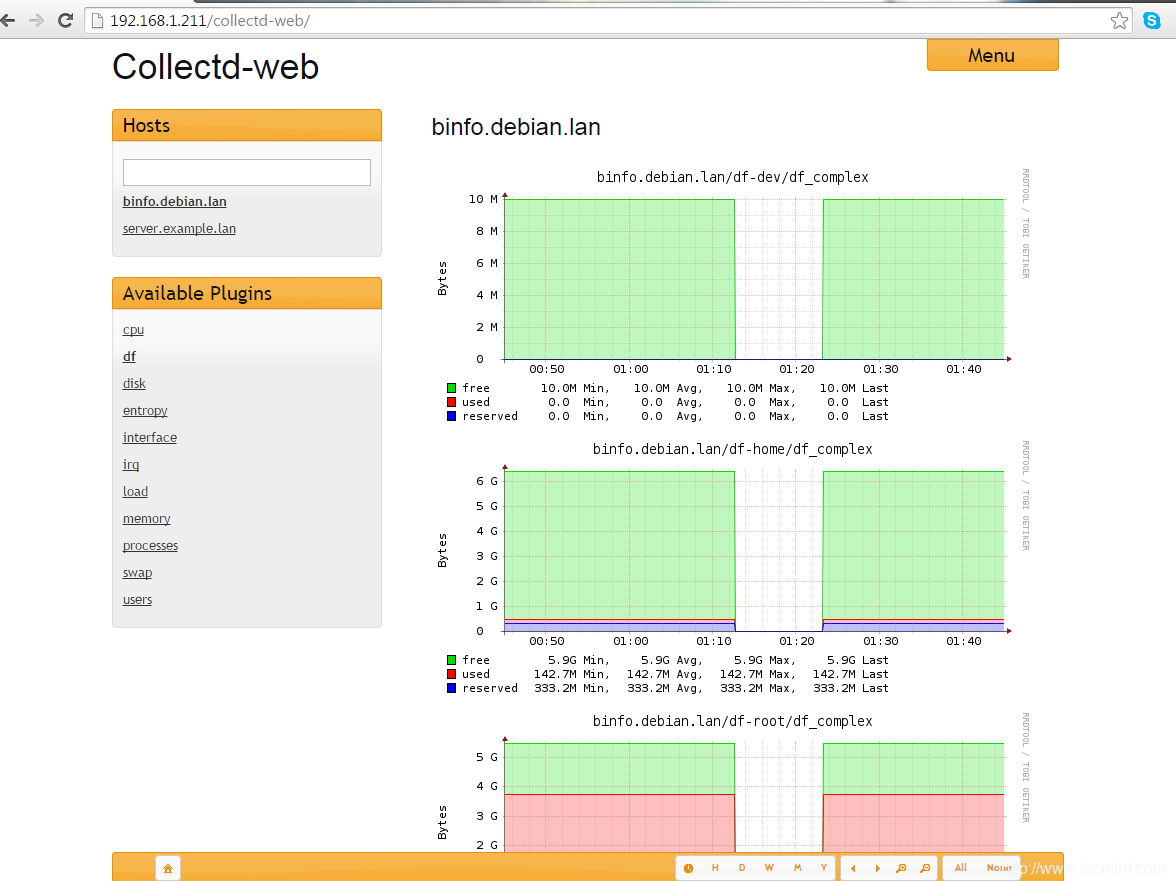Click the All button in bottom toolbar
The height and width of the screenshot is (881, 1176).
click(x=960, y=868)
